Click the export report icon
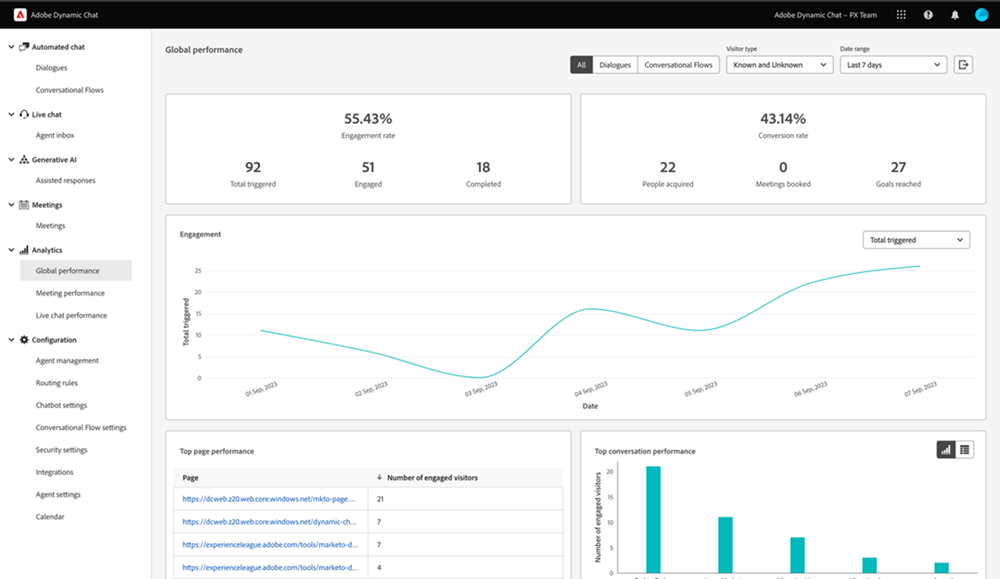This screenshot has width=1000, height=579. pyautogui.click(x=962, y=63)
